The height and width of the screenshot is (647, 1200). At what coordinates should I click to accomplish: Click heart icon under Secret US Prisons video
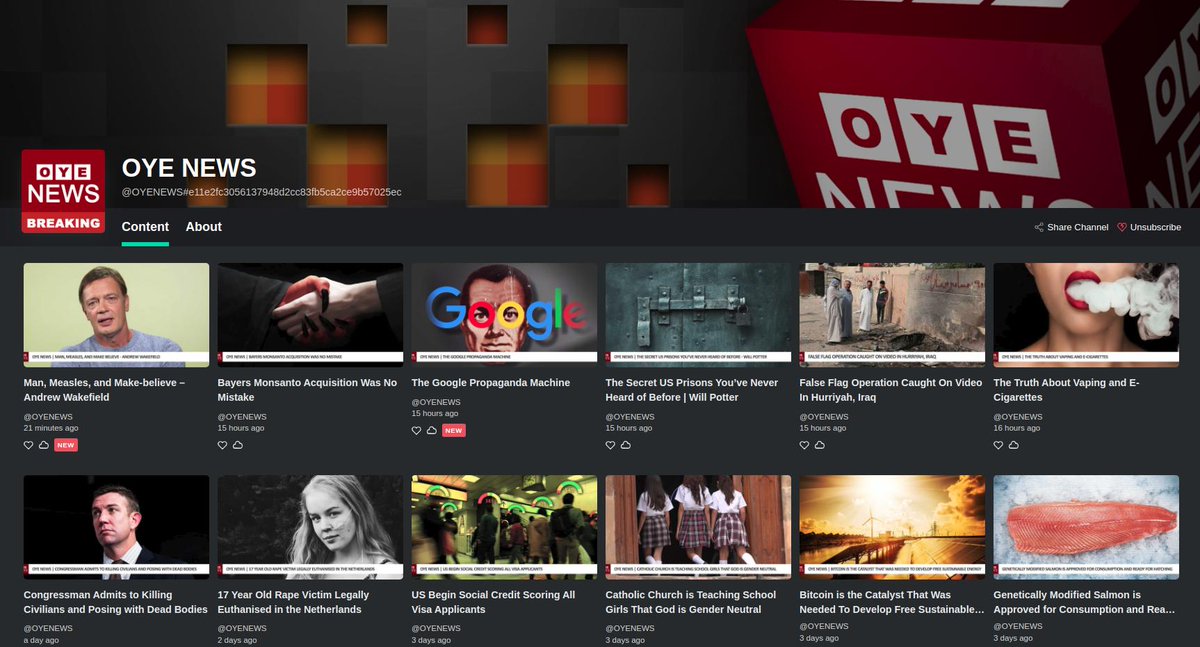(611, 445)
